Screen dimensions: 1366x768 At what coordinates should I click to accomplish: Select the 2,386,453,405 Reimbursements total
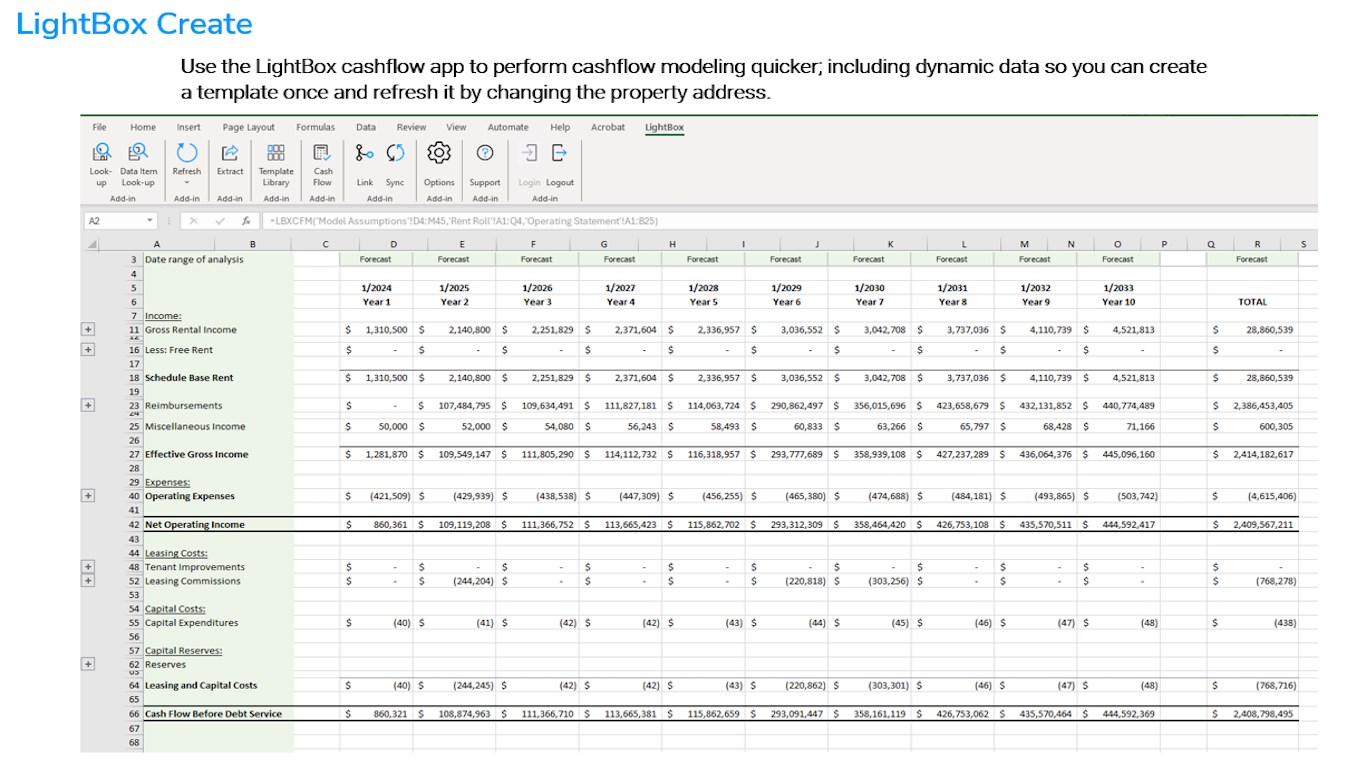point(1252,405)
